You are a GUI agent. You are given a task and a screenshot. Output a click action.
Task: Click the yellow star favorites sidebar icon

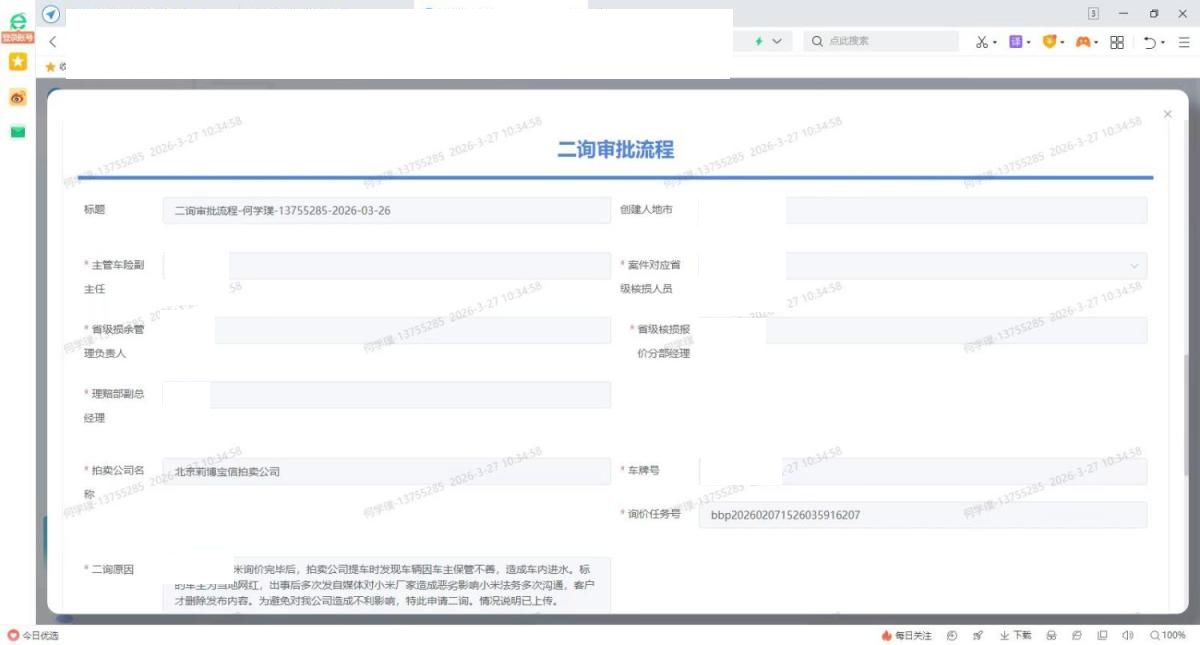coord(17,62)
